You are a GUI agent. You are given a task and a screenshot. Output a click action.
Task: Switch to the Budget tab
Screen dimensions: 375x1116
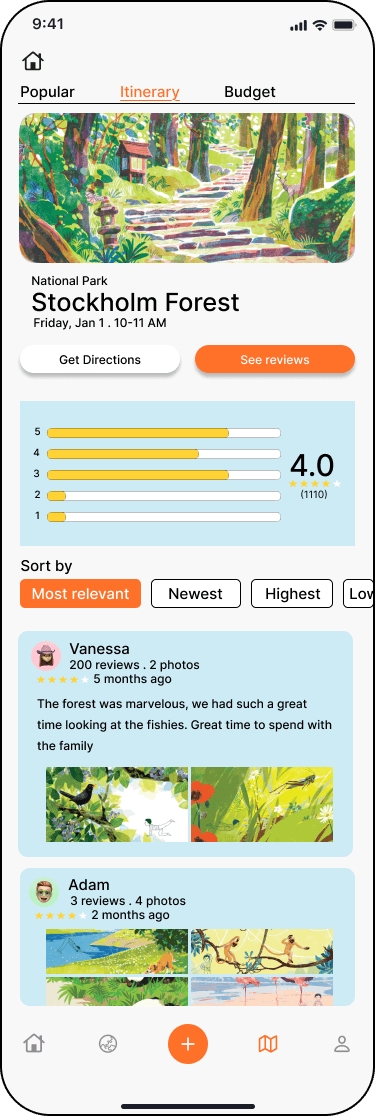point(250,92)
